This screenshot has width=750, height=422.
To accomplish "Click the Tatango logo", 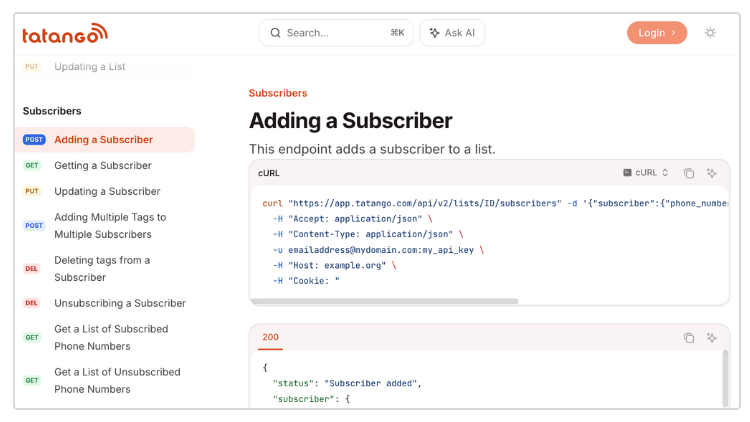I will click(65, 33).
